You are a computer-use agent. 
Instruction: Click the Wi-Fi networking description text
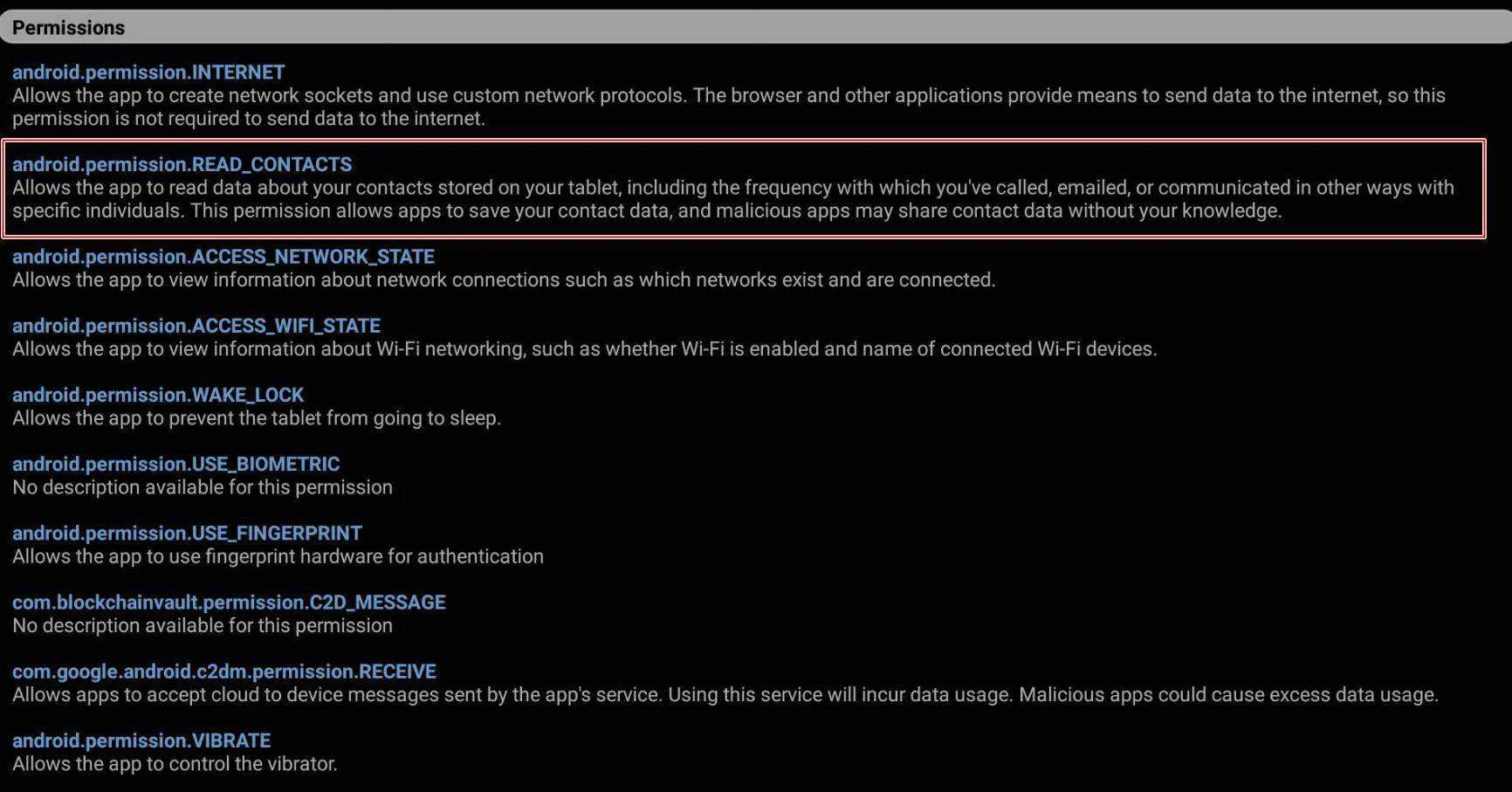(x=585, y=348)
